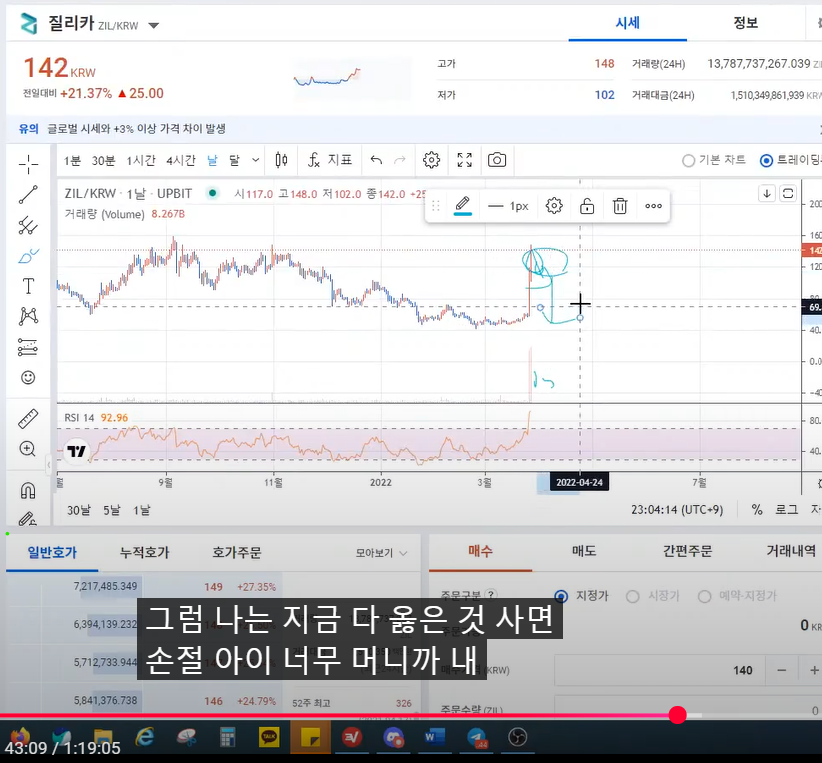Set chart interval to 1분

click(72, 160)
